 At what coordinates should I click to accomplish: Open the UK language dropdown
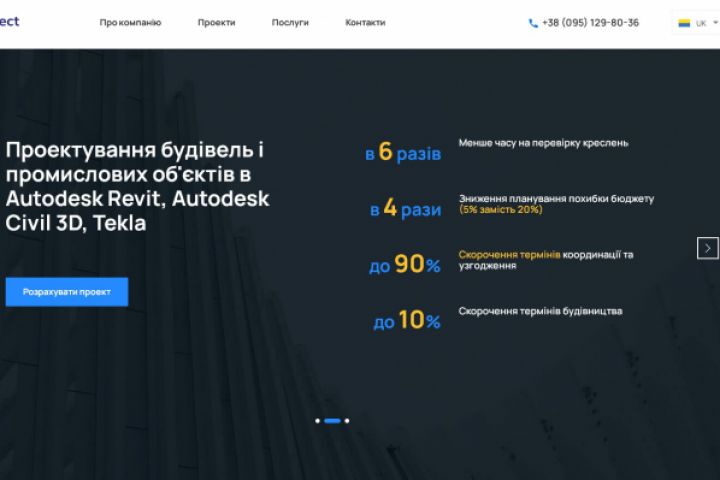point(697,23)
